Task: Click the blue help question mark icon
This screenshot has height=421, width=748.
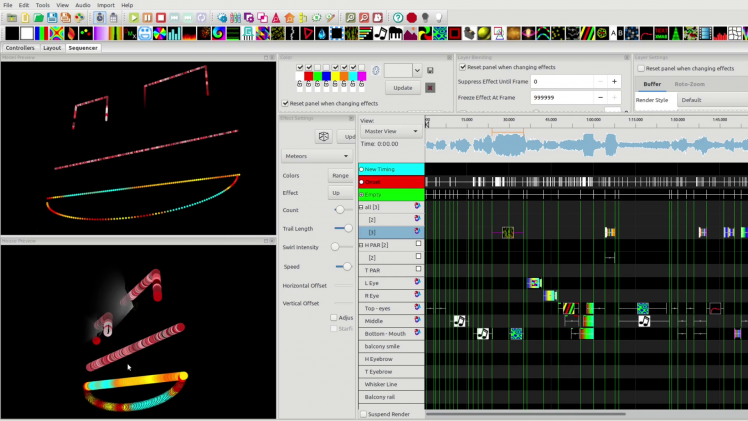Action: click(398, 18)
